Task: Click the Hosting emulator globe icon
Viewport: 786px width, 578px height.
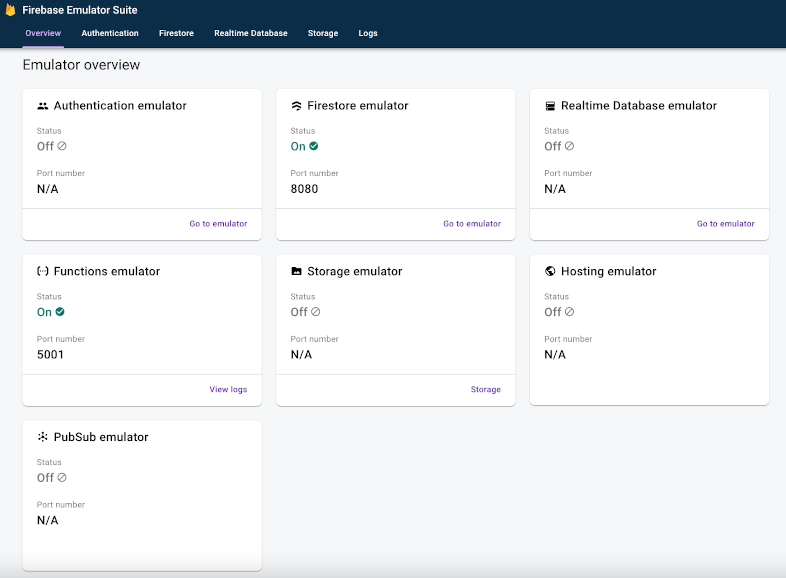Action: pyautogui.click(x=550, y=271)
